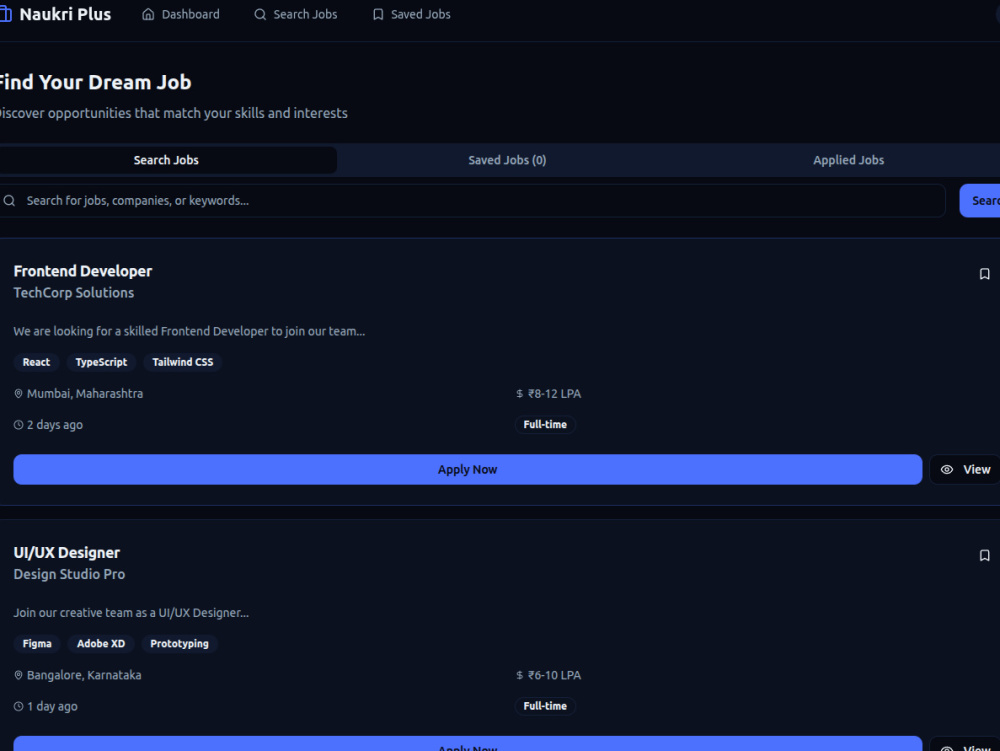Open Search Jobs in top navigation
Screen dimensions: 1000x751
tap(295, 14)
